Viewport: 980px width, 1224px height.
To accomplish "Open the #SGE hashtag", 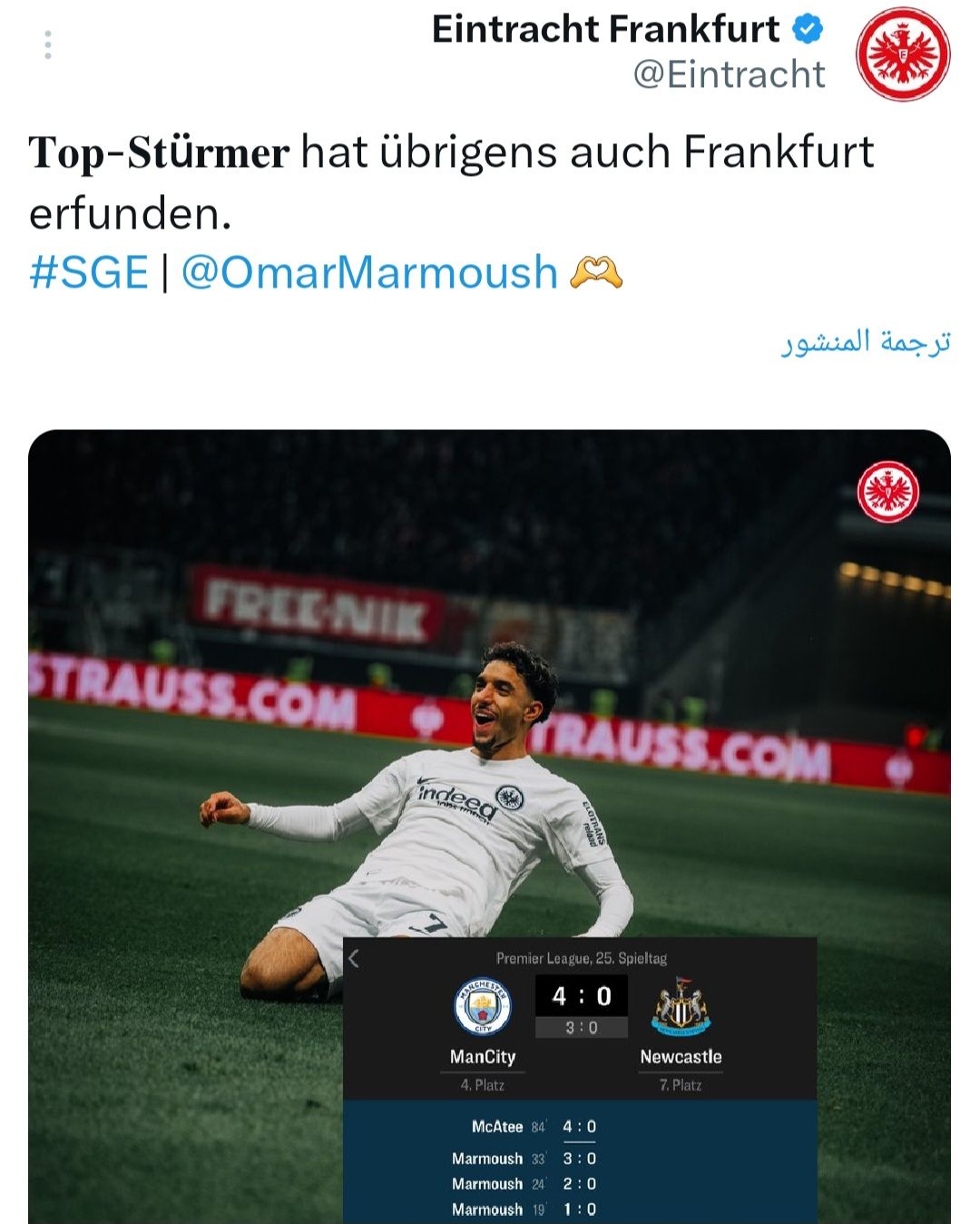I will (89, 272).
